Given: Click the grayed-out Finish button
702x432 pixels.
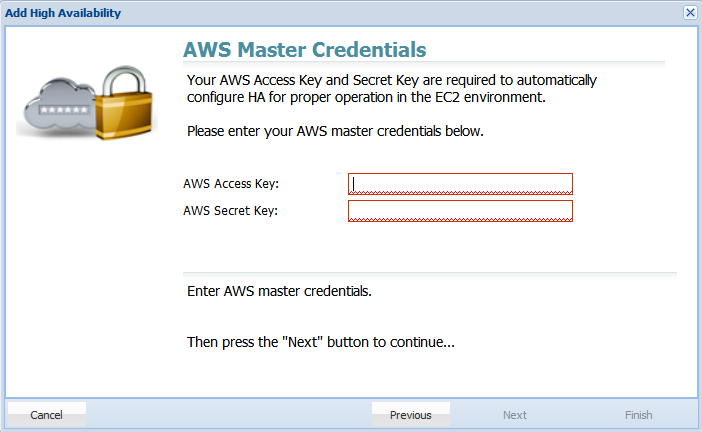Looking at the screenshot, I should coord(638,415).
